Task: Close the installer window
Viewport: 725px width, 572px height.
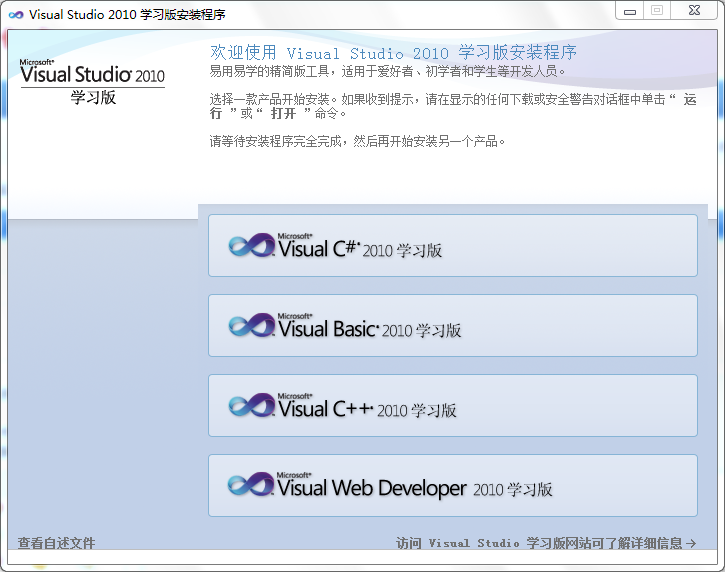Action: [x=694, y=11]
